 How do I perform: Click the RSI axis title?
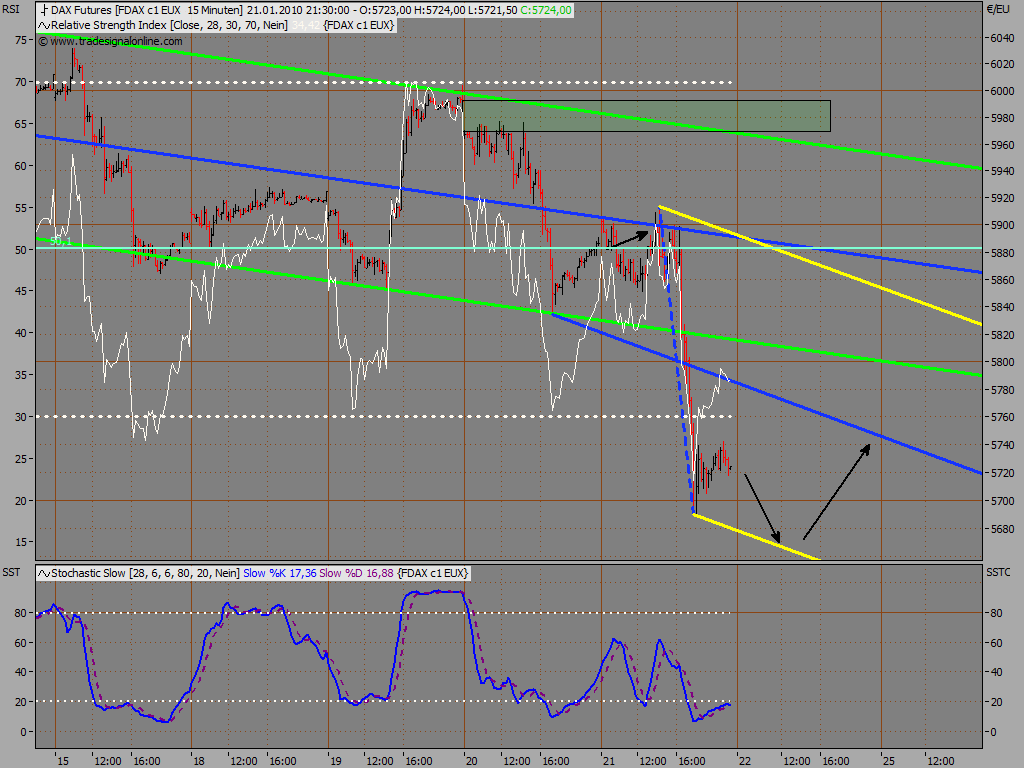pyautogui.click(x=10, y=9)
